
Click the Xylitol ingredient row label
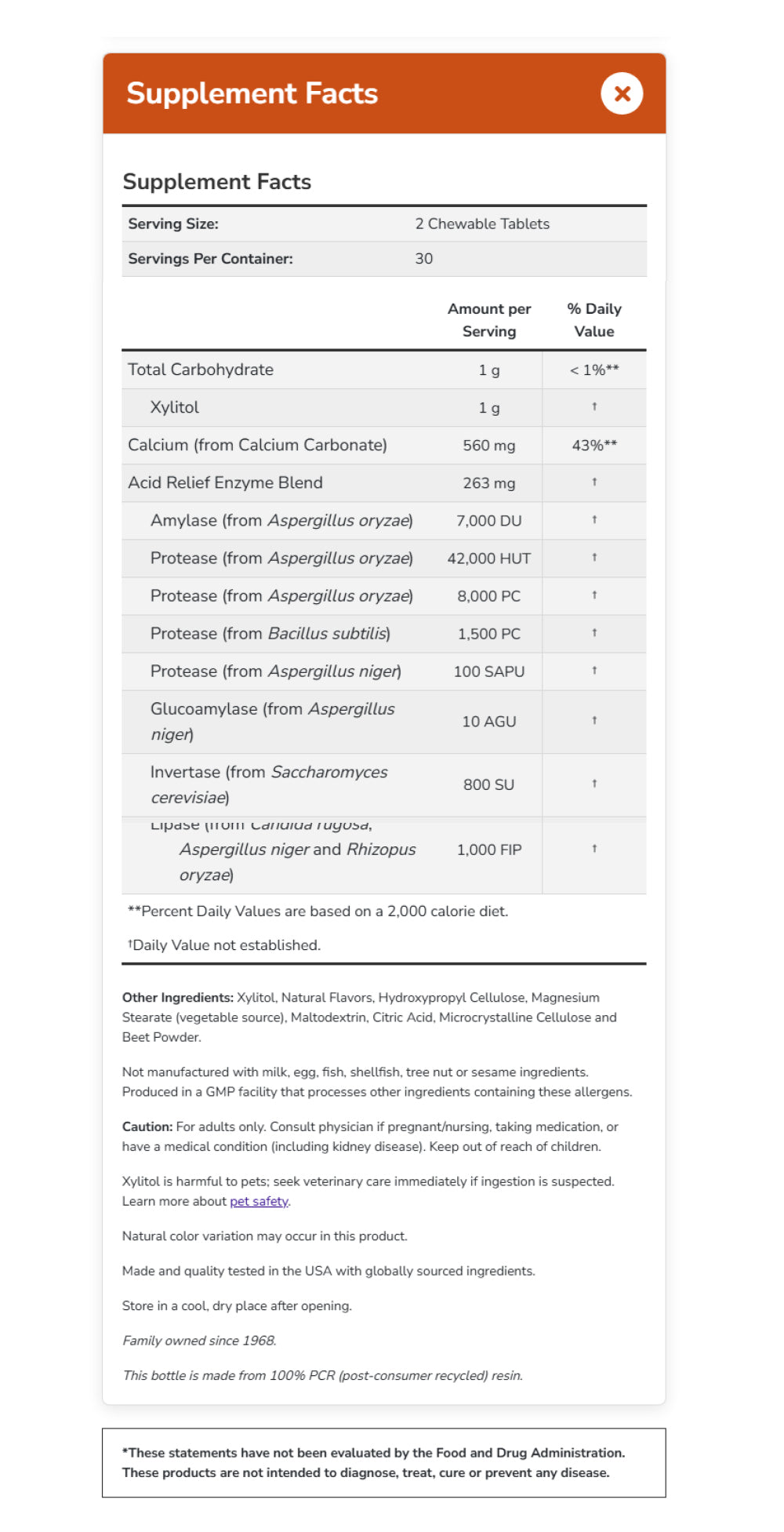(175, 407)
